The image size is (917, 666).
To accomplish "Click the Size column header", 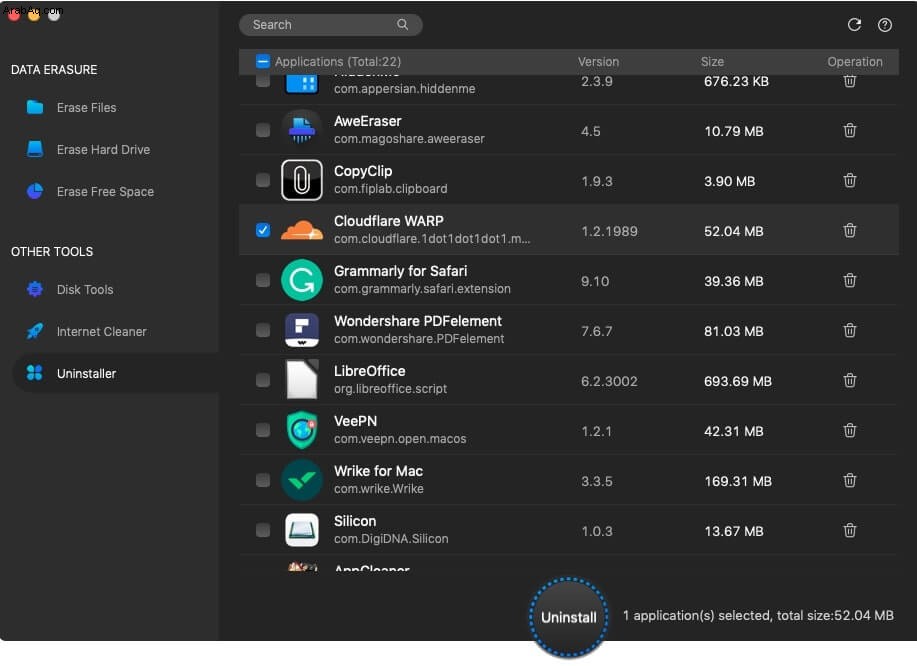I will click(712, 61).
